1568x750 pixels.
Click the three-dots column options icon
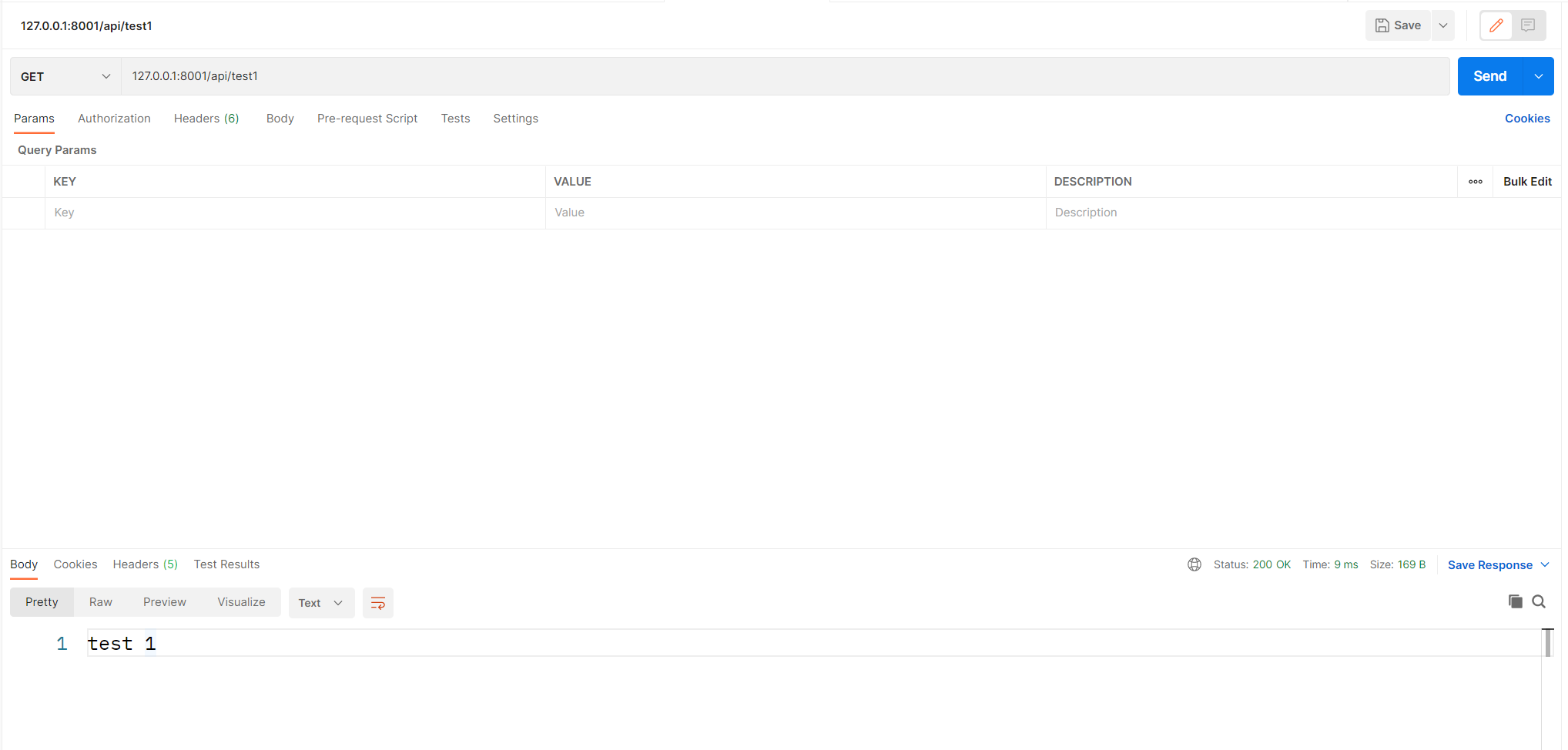(1476, 182)
